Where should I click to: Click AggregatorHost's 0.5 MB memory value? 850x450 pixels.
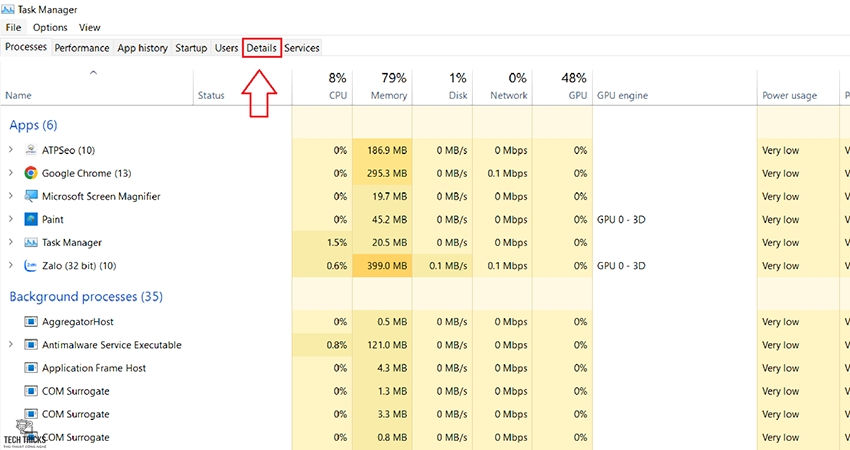coord(392,322)
